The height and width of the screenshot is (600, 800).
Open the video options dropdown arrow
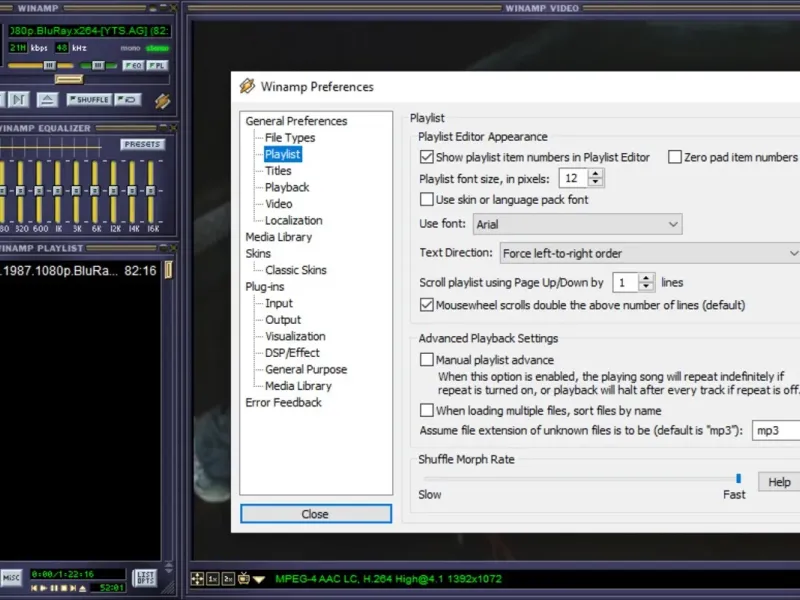click(x=259, y=580)
